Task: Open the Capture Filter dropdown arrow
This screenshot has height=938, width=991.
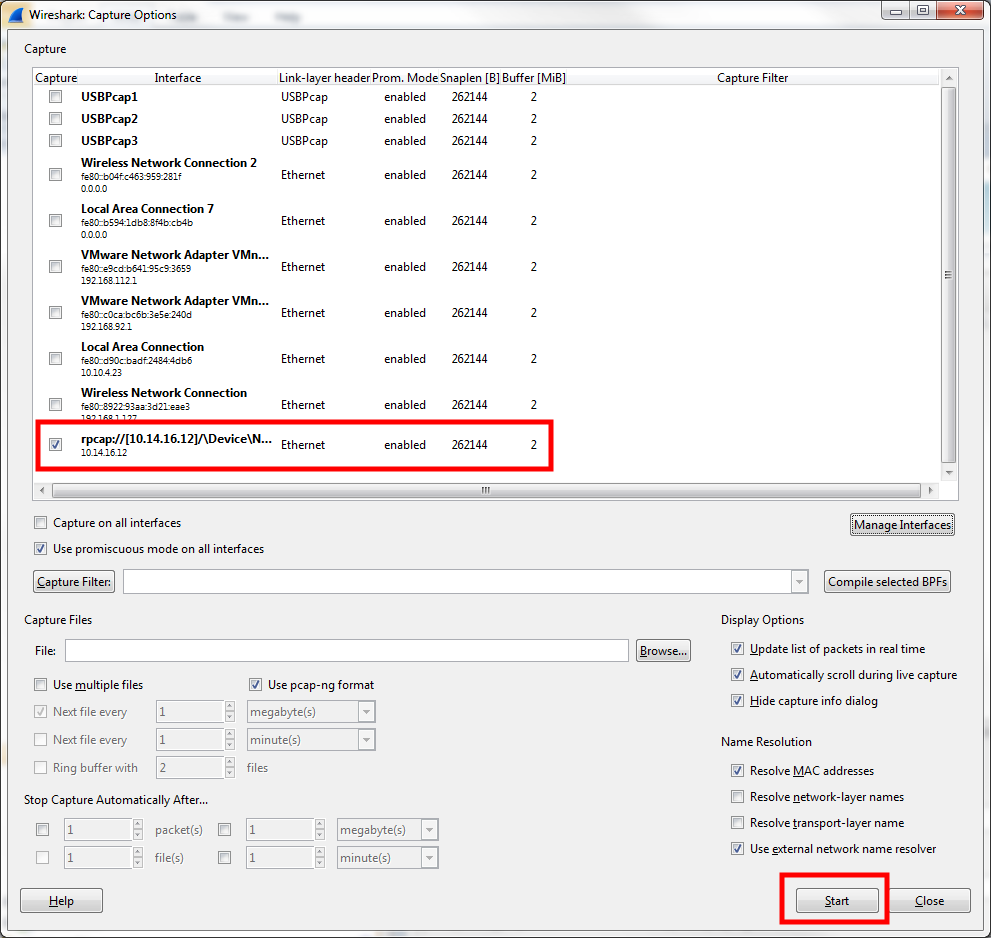Action: (799, 582)
